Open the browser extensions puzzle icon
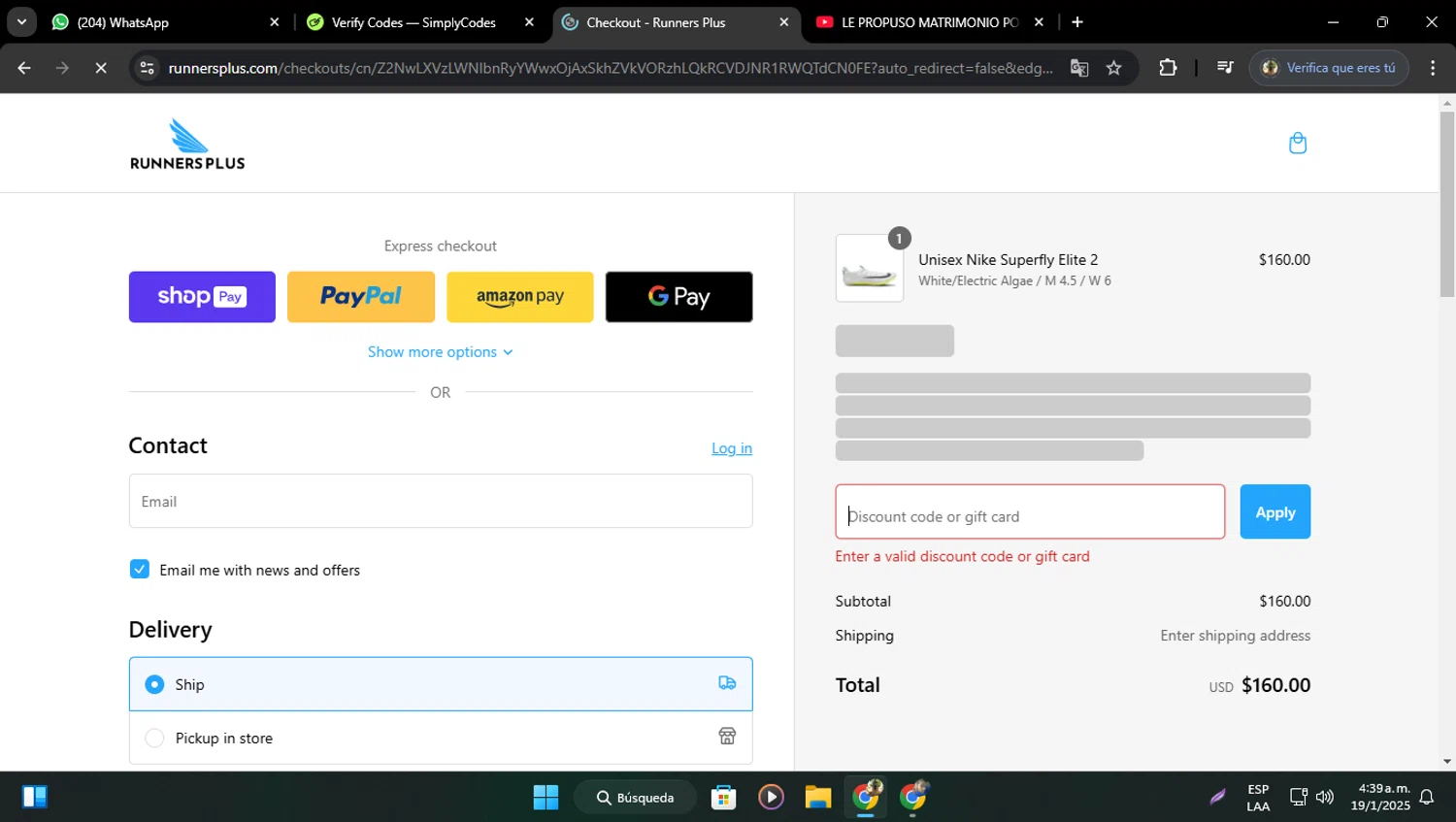The height and width of the screenshot is (822, 1456). [1168, 68]
